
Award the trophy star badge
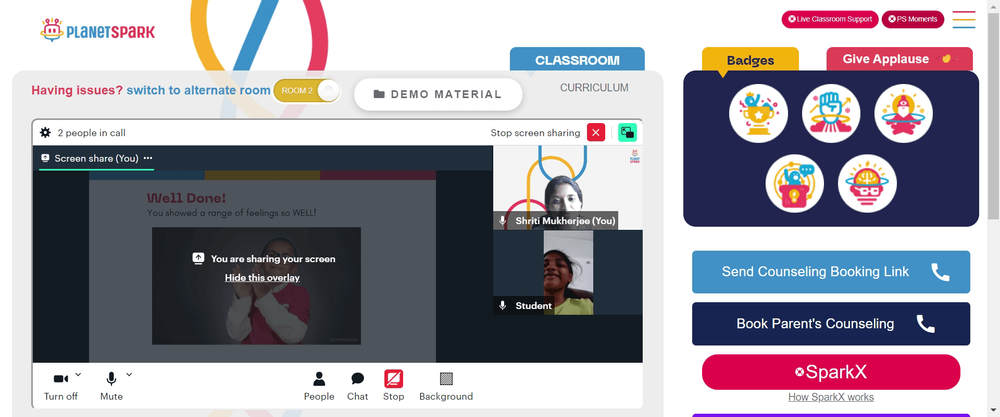pos(758,113)
